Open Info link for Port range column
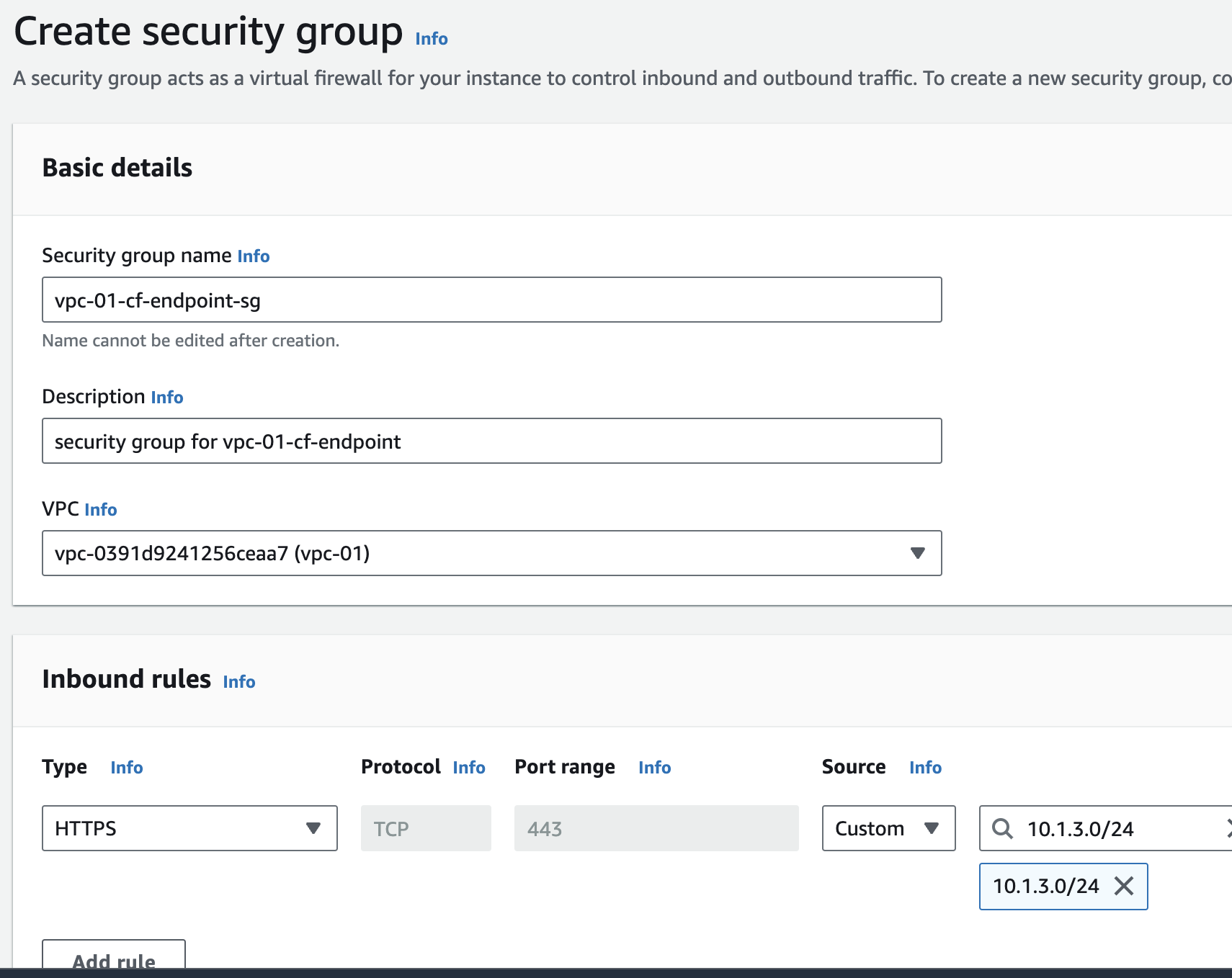 (x=654, y=768)
